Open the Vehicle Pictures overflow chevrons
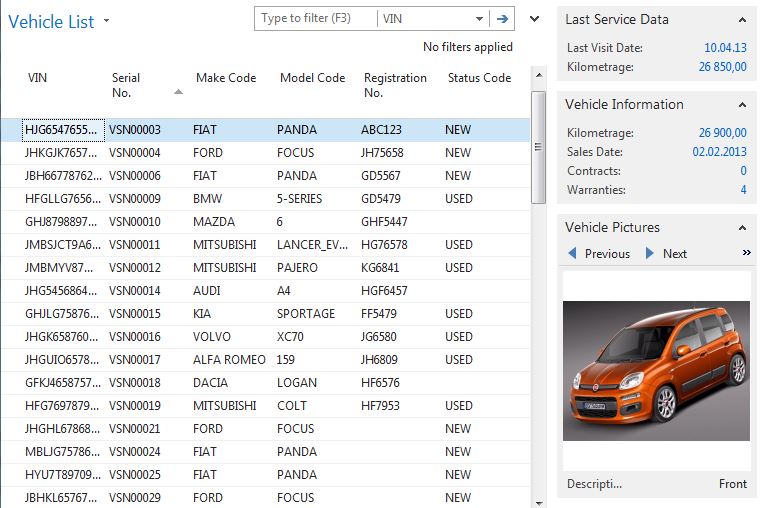Screen dimensions: 763x508 click(746, 253)
